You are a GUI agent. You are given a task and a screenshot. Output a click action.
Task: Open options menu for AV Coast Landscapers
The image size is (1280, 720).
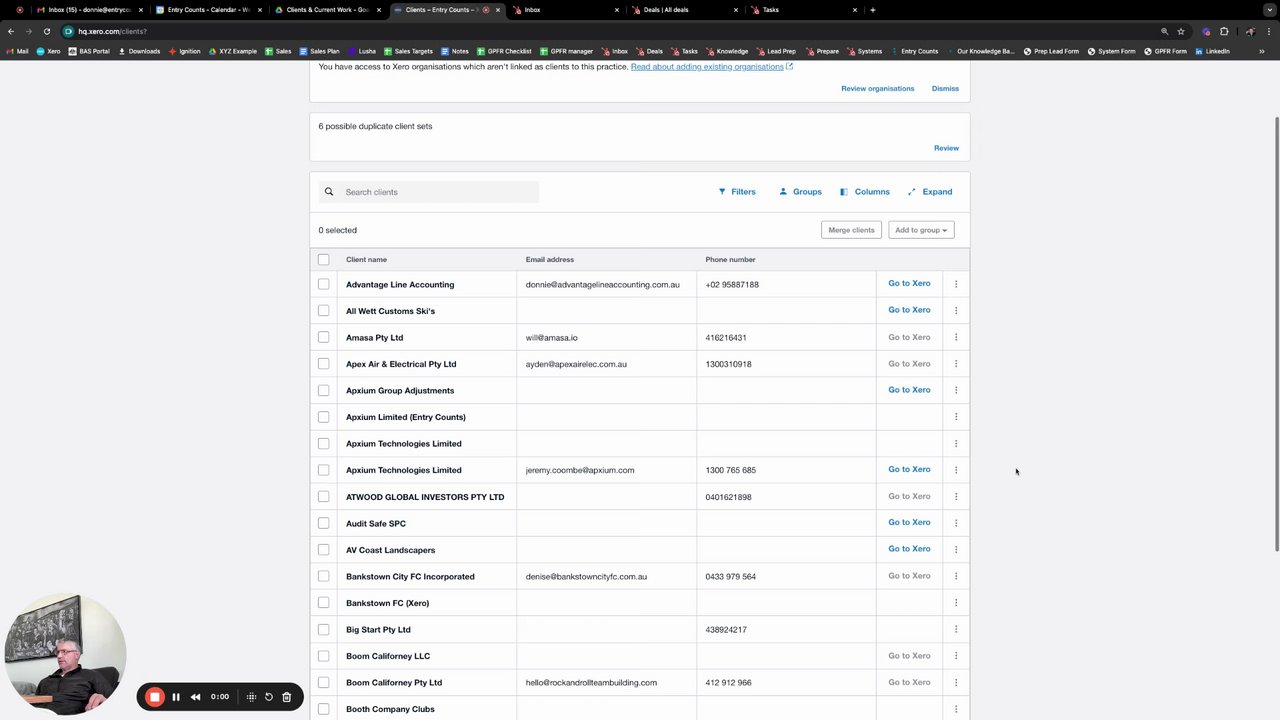coord(956,550)
